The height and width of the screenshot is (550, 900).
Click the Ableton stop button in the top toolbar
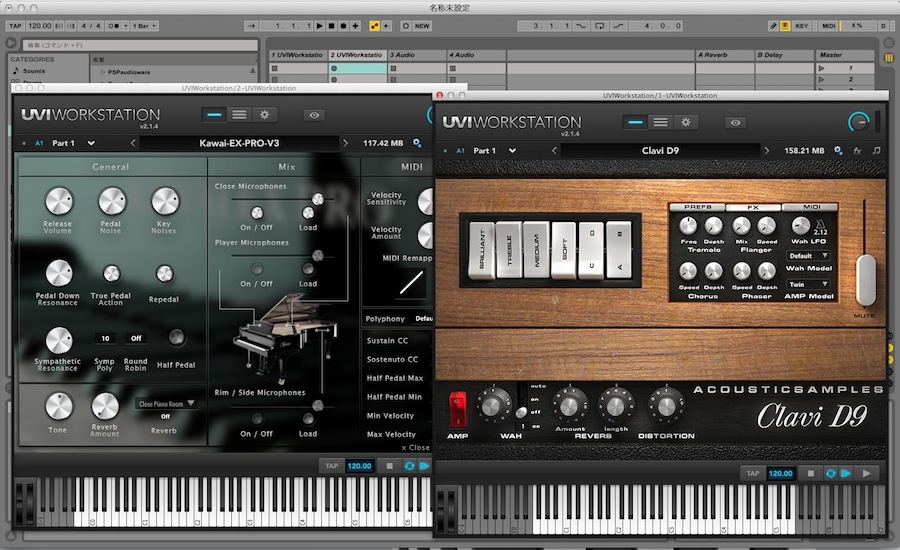pyautogui.click(x=331, y=26)
